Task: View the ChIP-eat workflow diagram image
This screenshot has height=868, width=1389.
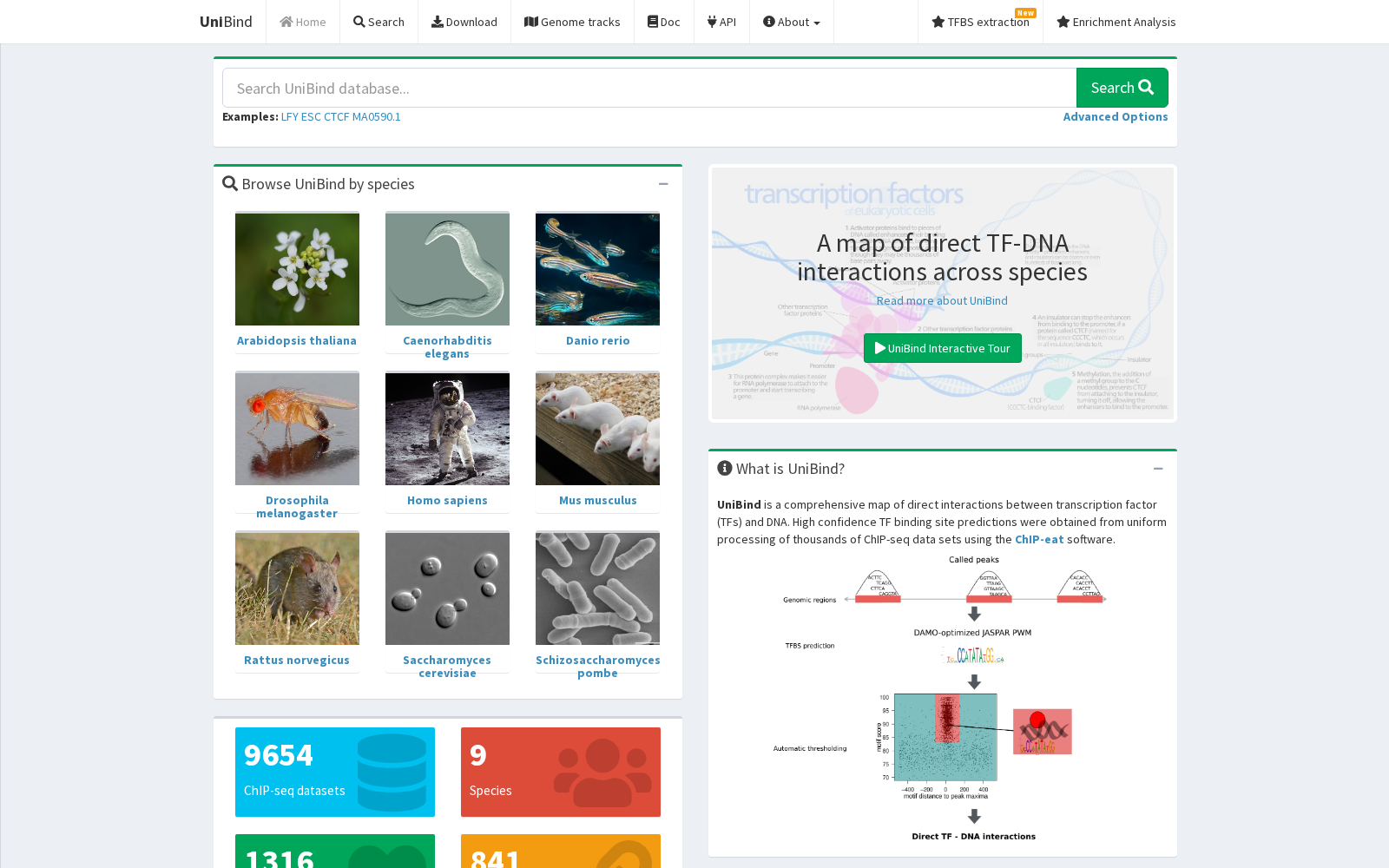Action: pos(943,699)
